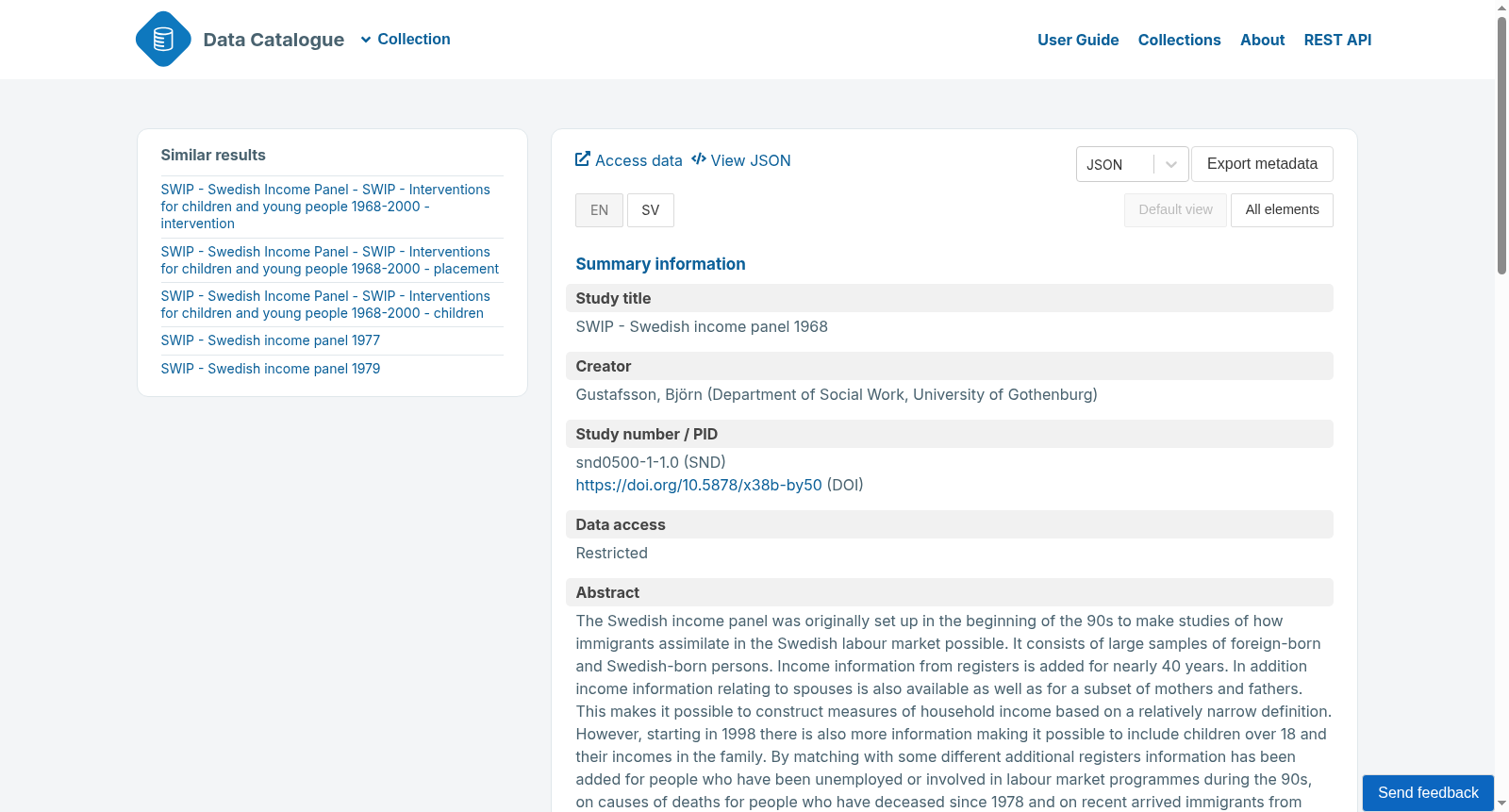Select the All elements view
The height and width of the screenshot is (812, 1509).
(x=1282, y=210)
